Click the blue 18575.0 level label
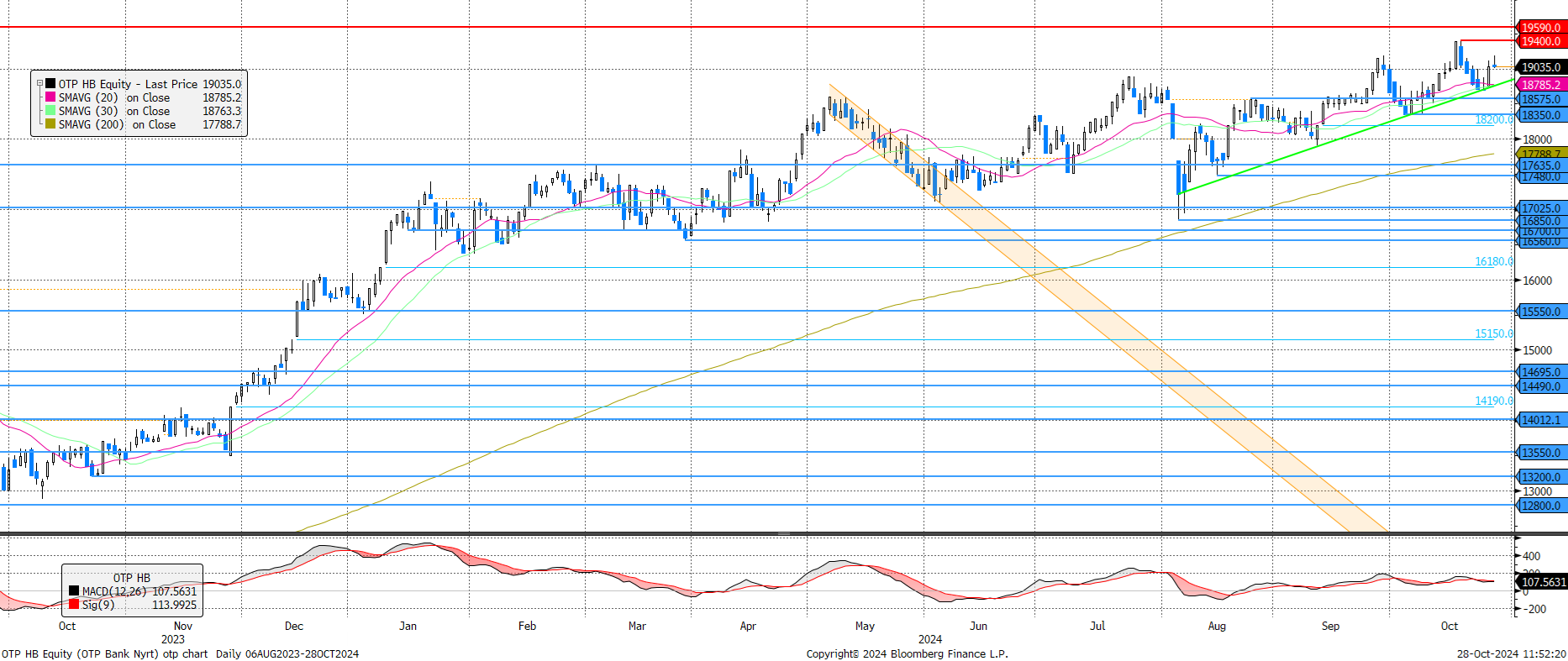This screenshot has height=661, width=1568. pos(1541,99)
